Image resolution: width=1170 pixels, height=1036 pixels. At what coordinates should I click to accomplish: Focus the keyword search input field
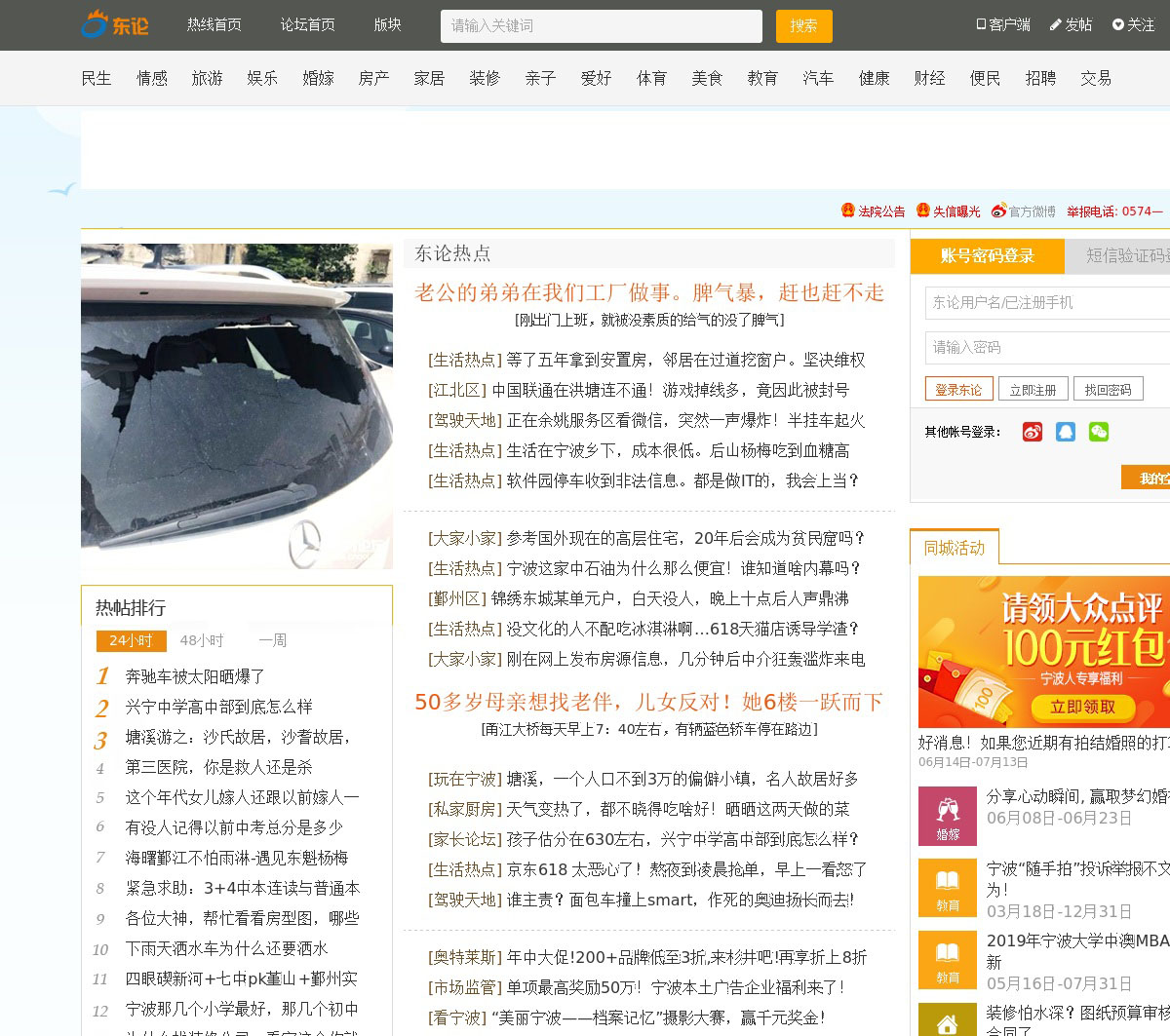pos(601,26)
